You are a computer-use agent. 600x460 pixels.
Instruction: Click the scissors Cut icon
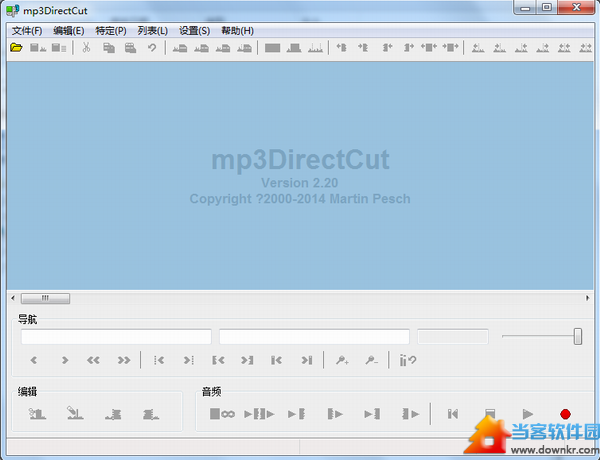(x=86, y=47)
